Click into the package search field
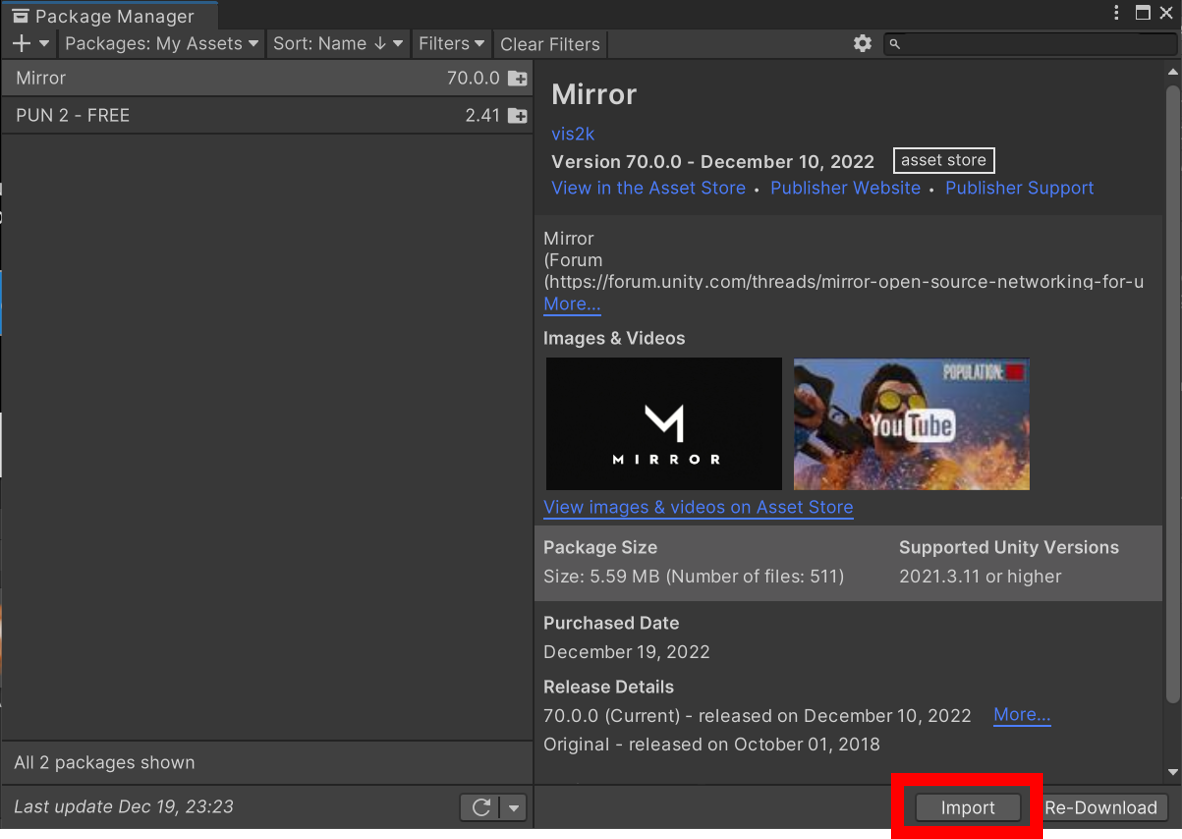 pos(1028,44)
